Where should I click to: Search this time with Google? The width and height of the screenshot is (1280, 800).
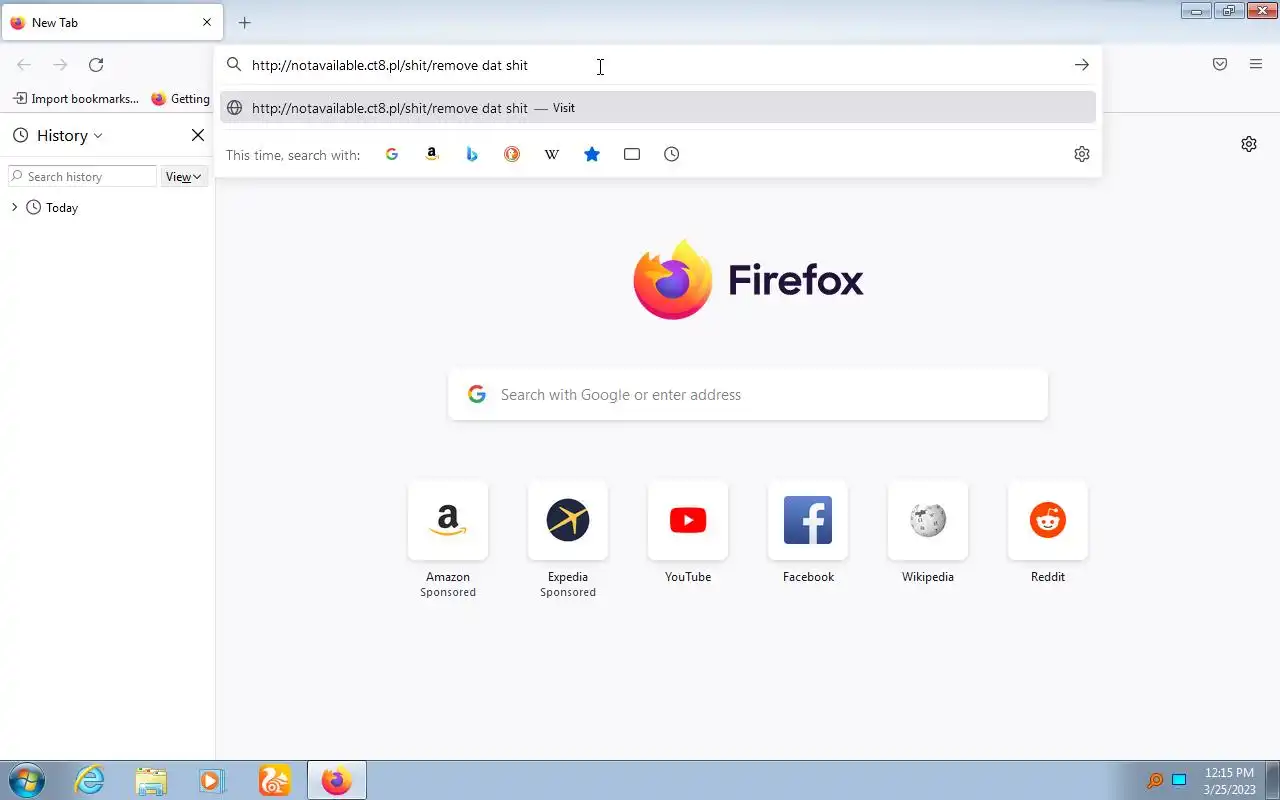392,154
